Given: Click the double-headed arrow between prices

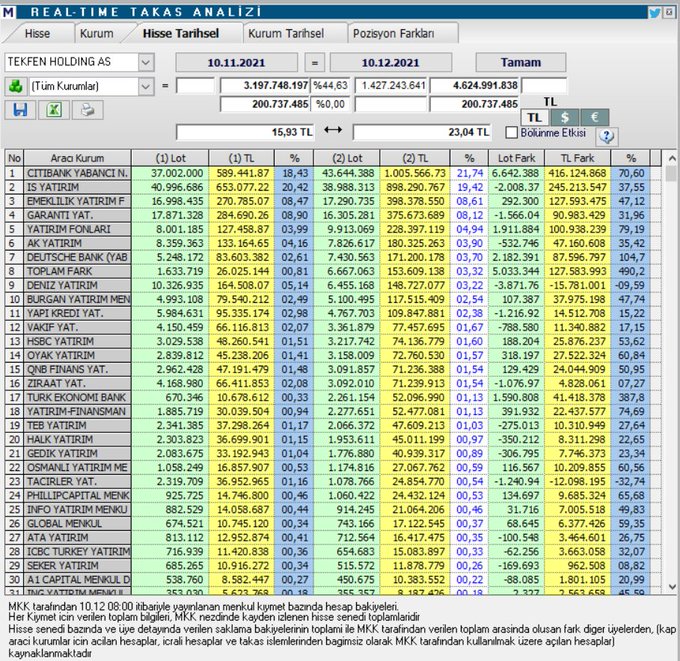Looking at the screenshot, I should click(x=333, y=130).
